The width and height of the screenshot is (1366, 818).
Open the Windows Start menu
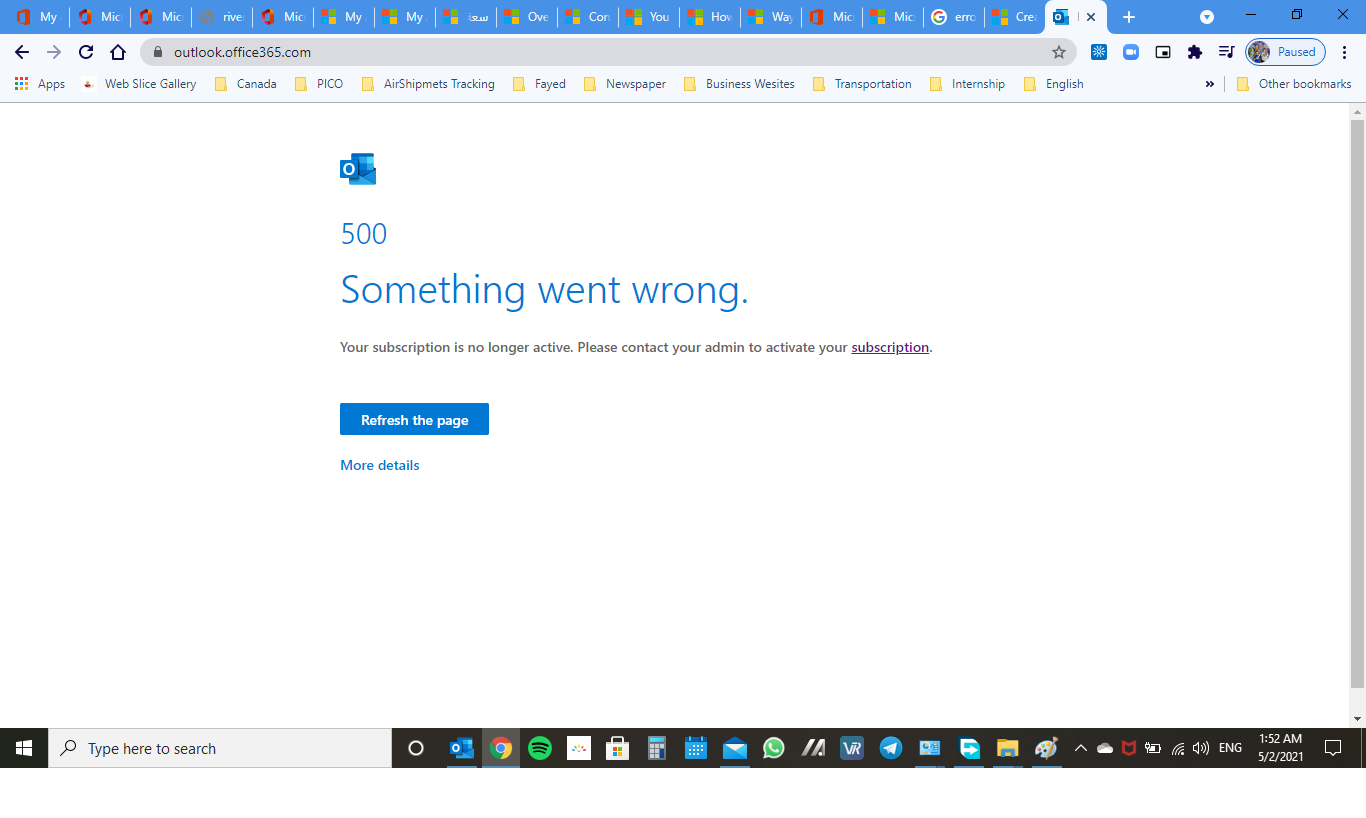coord(24,748)
